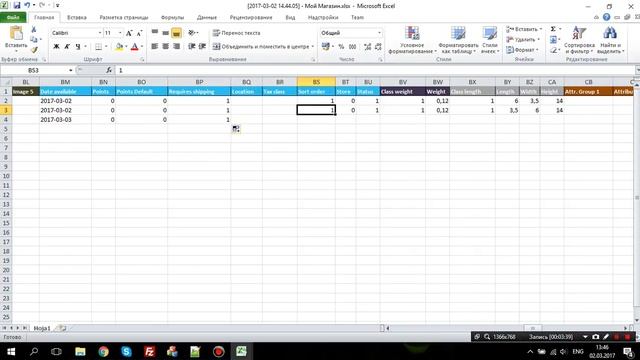
Task: Click the text orientation icon
Action: [x=192, y=33]
